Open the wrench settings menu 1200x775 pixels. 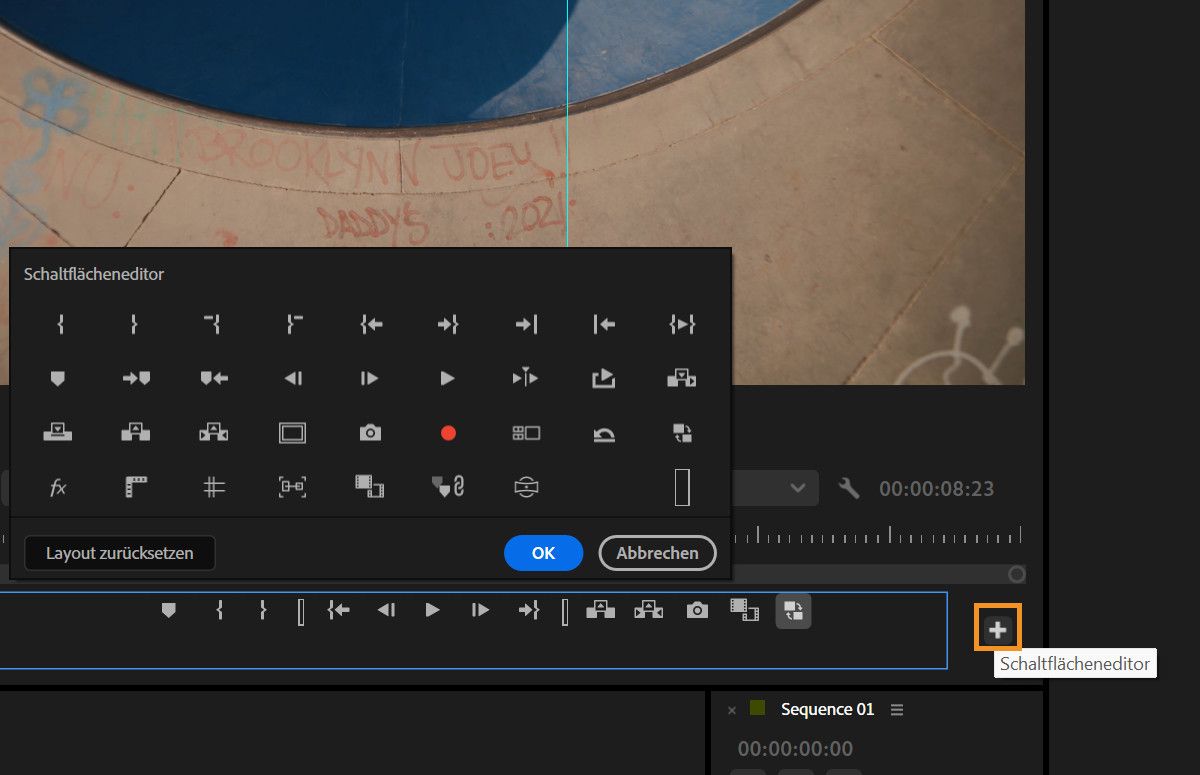pyautogui.click(x=849, y=488)
